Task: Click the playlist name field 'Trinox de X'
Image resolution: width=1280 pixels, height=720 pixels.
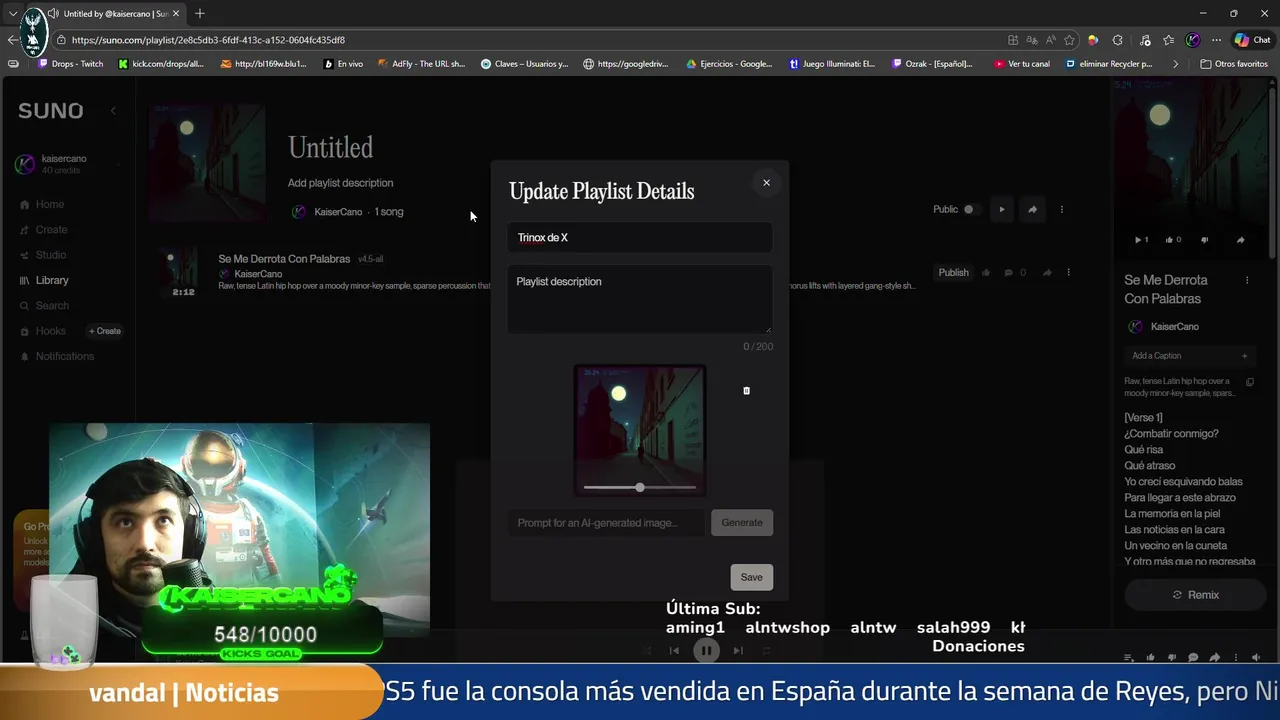Action: pos(639,237)
